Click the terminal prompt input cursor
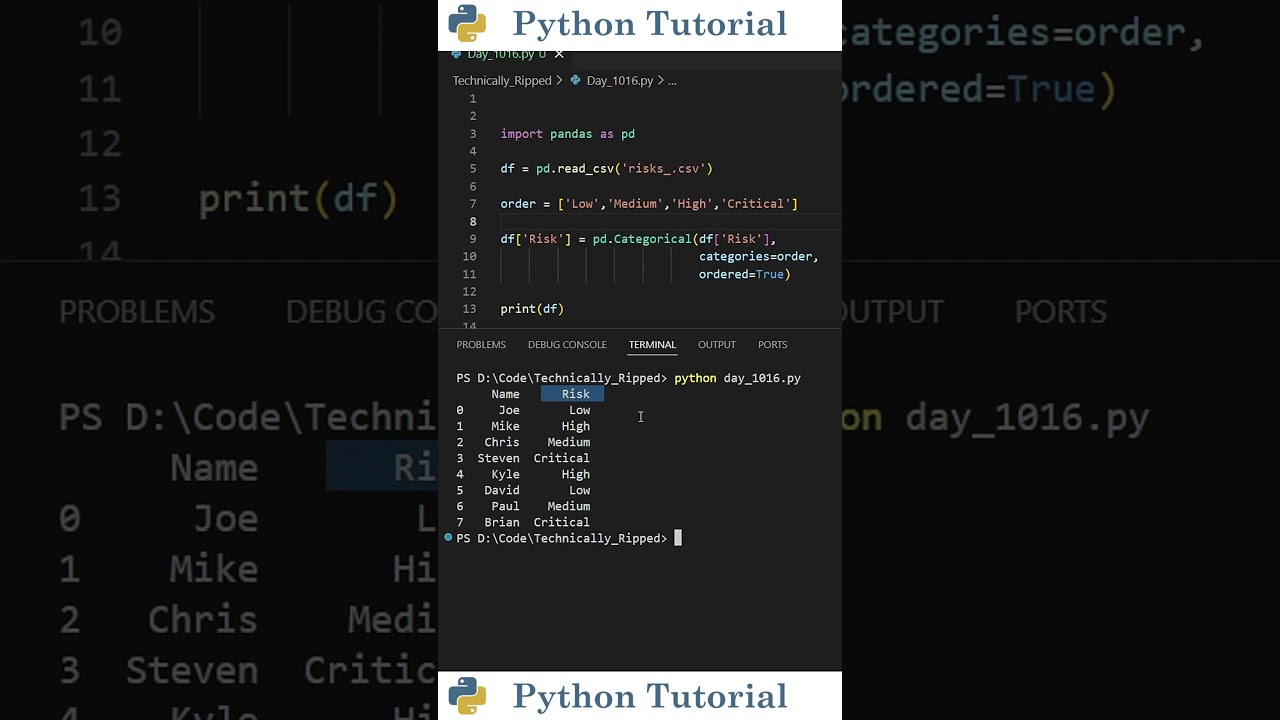Image resolution: width=1280 pixels, height=720 pixels. [678, 538]
